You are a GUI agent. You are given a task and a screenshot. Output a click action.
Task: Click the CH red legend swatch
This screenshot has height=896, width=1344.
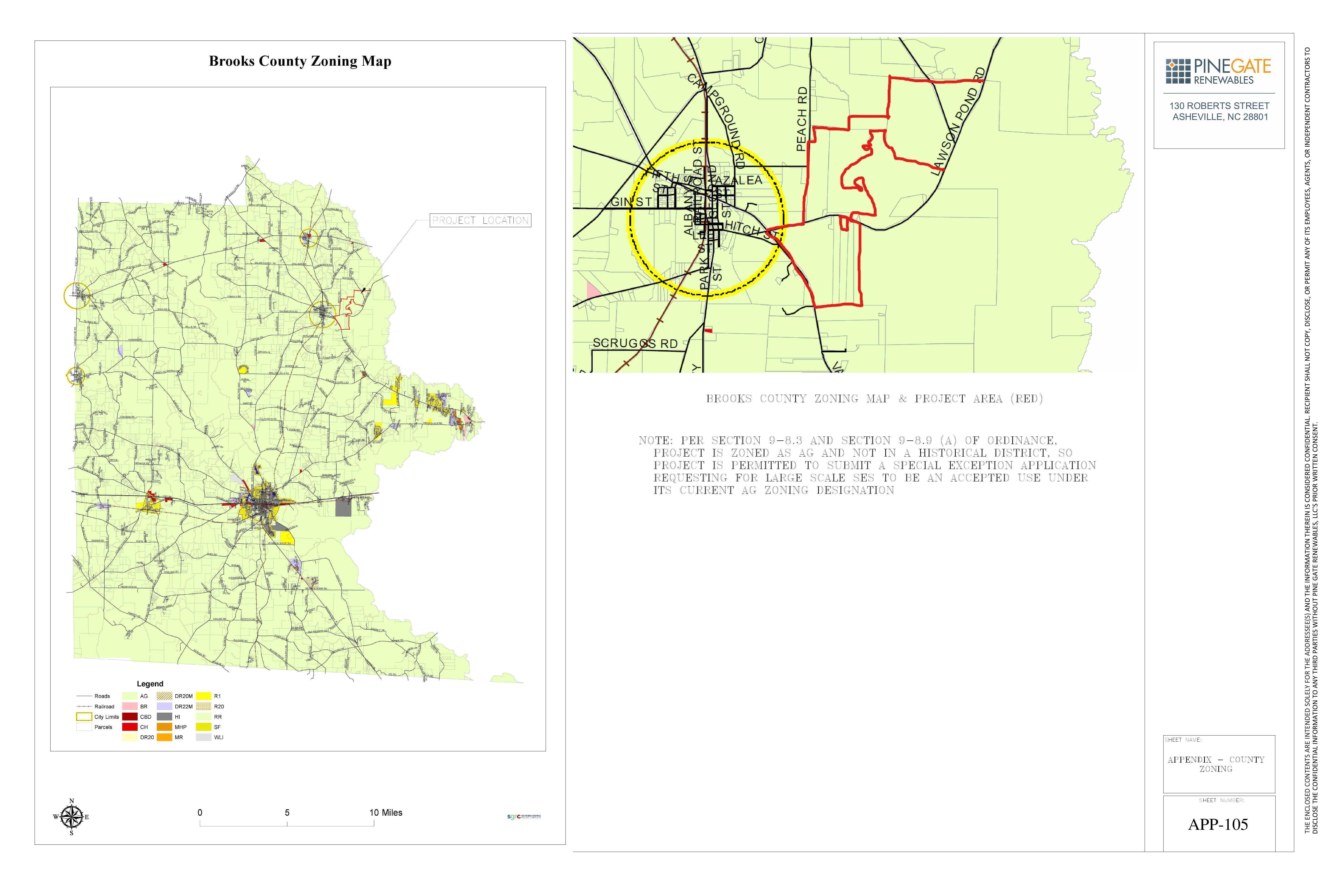point(130,727)
